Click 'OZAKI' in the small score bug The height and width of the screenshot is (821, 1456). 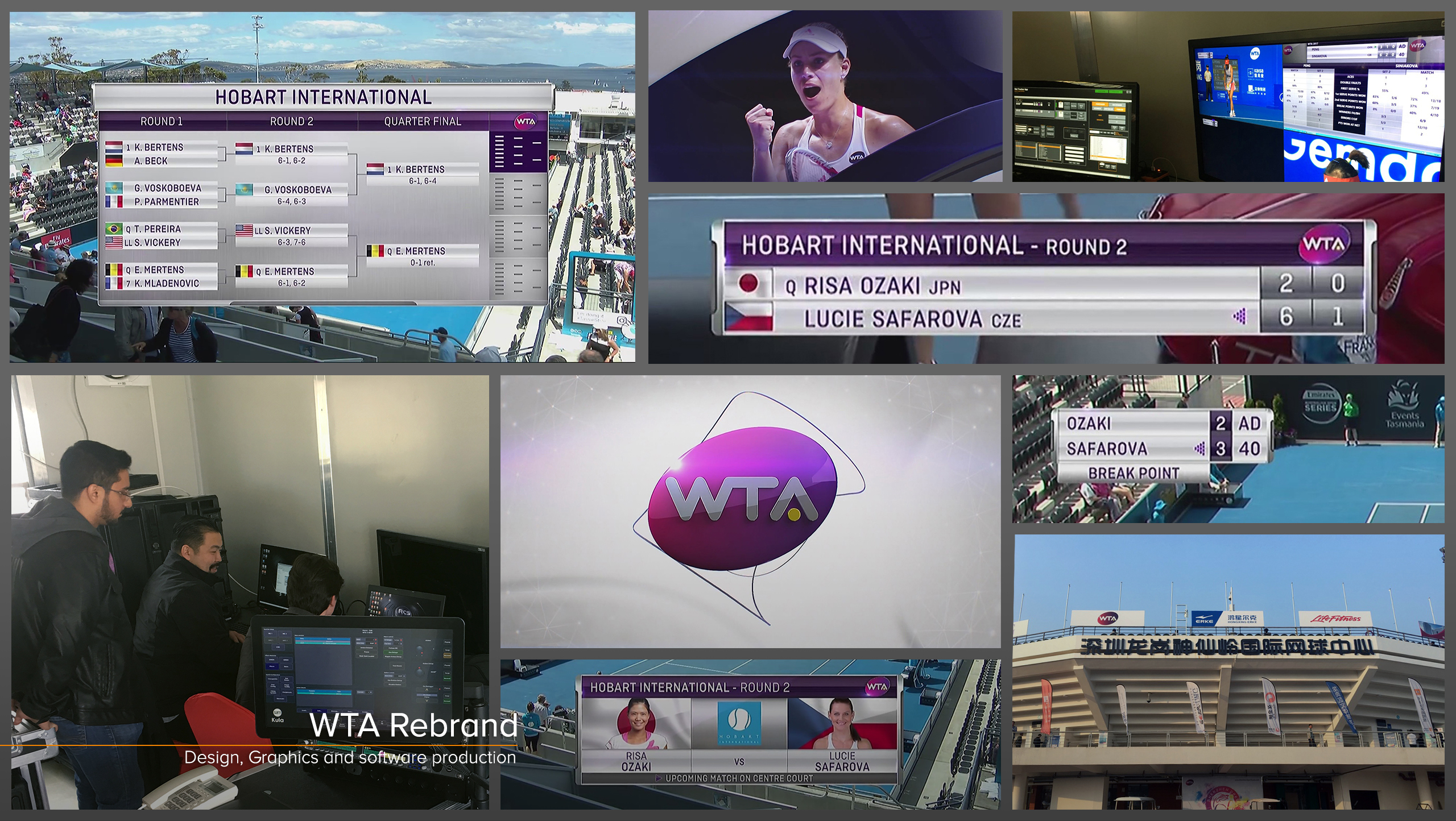1089,423
